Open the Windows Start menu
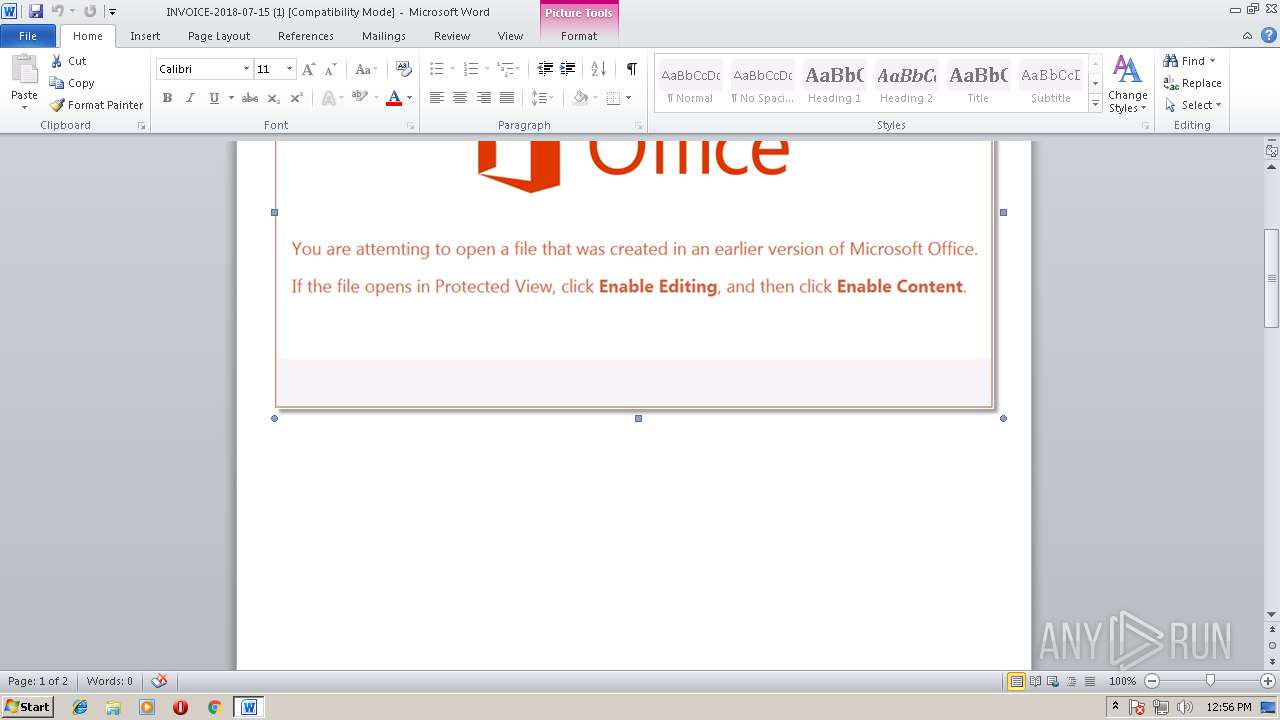 coord(27,707)
